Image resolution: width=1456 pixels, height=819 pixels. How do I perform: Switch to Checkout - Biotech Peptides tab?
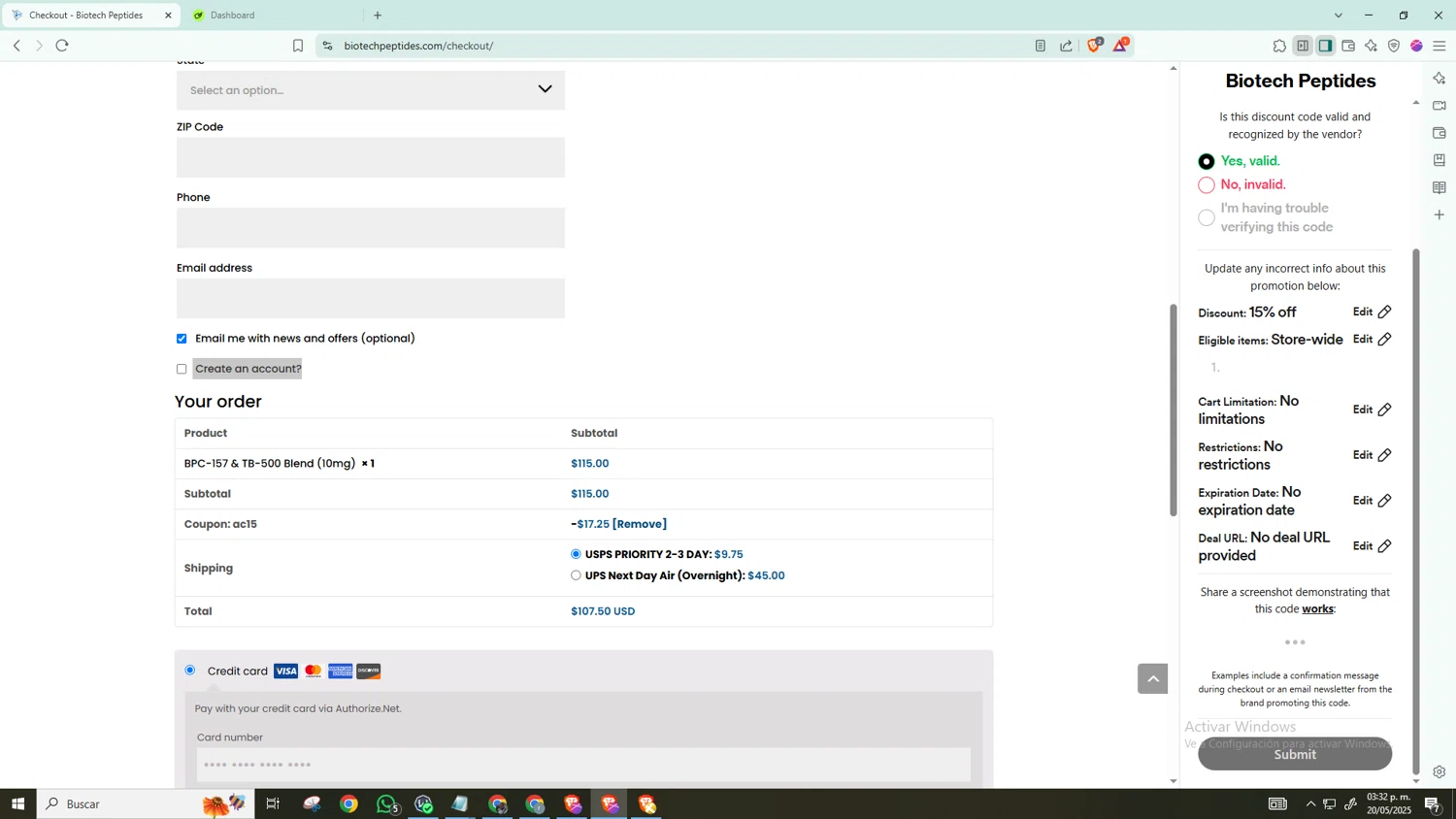[89, 16]
